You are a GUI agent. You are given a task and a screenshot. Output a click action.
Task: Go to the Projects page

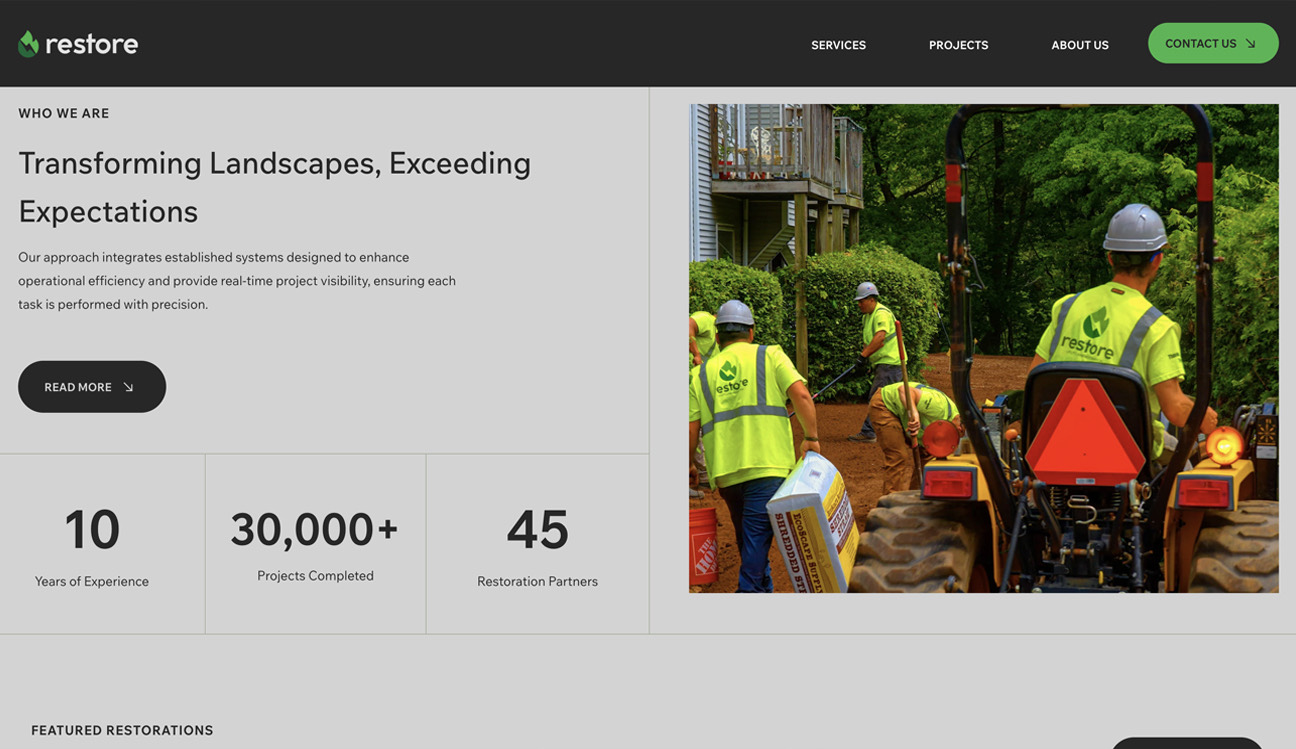click(958, 45)
